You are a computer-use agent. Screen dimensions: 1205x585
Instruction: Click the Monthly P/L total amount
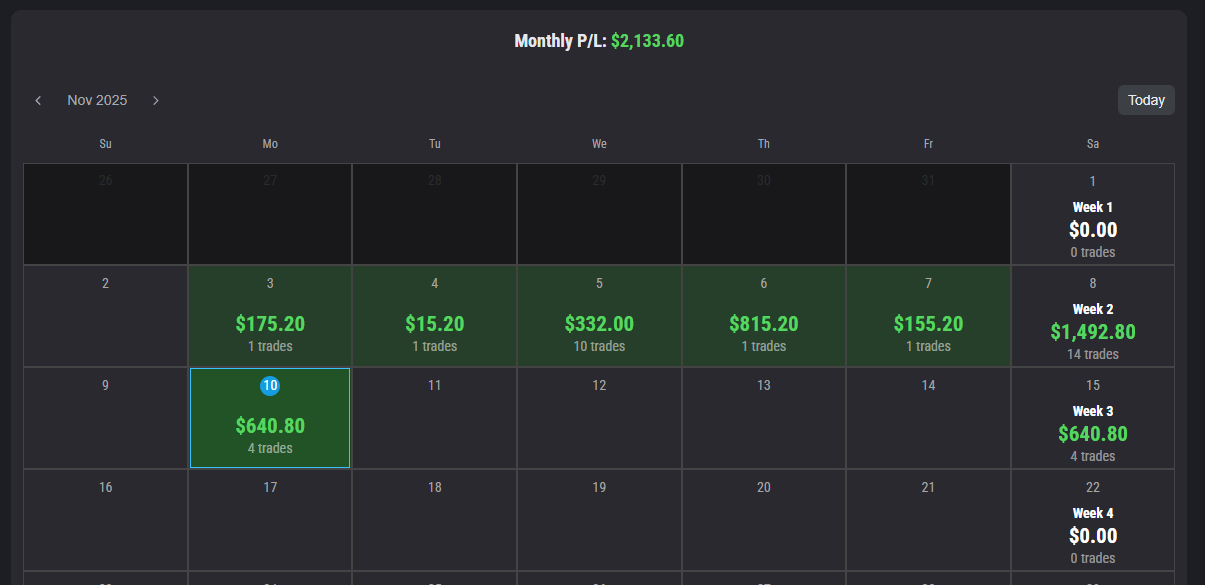click(647, 41)
